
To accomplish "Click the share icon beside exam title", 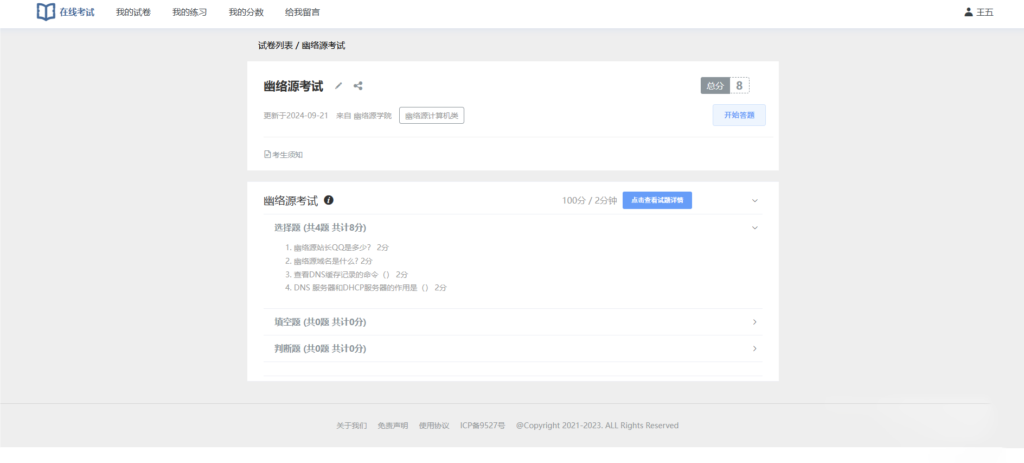I will pos(358,86).
